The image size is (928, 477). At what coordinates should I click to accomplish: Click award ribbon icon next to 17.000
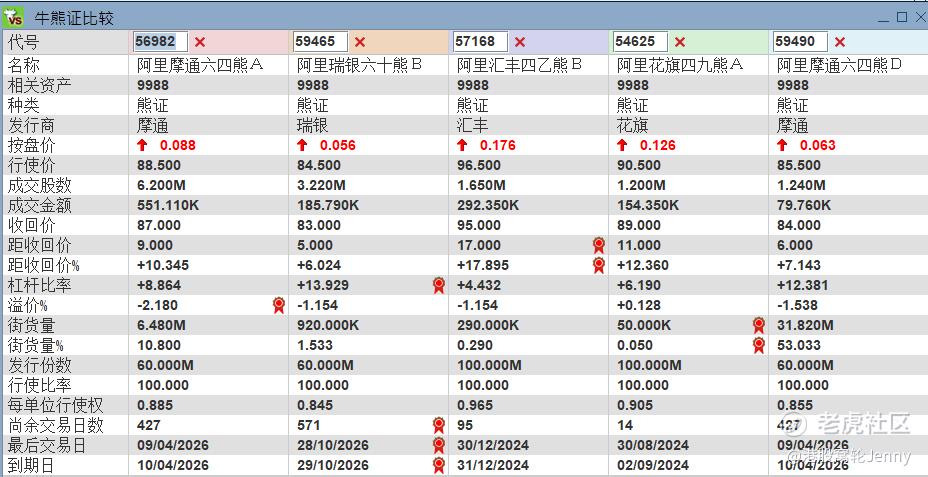coord(598,245)
